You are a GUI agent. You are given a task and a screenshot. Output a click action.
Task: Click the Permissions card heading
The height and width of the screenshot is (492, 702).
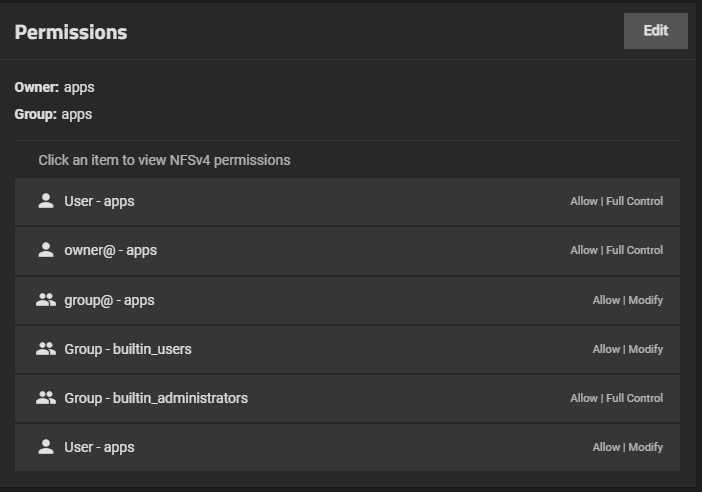coord(71,33)
